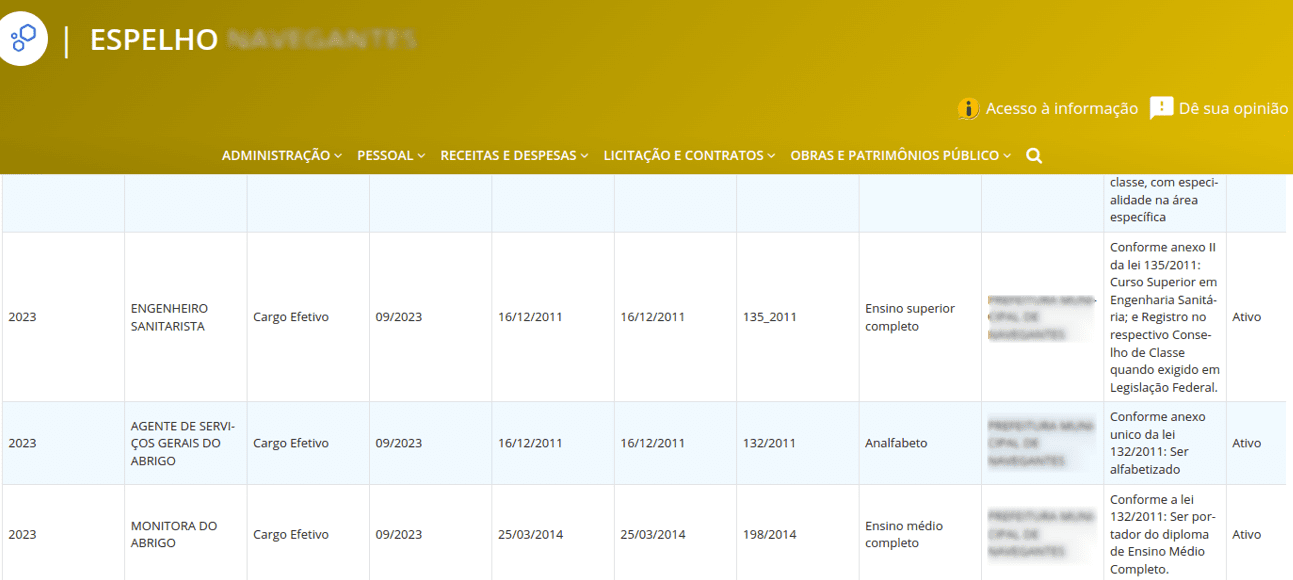Open the Licitação e Contratos menu
This screenshot has height=580, width=1293.
pyautogui.click(x=689, y=156)
